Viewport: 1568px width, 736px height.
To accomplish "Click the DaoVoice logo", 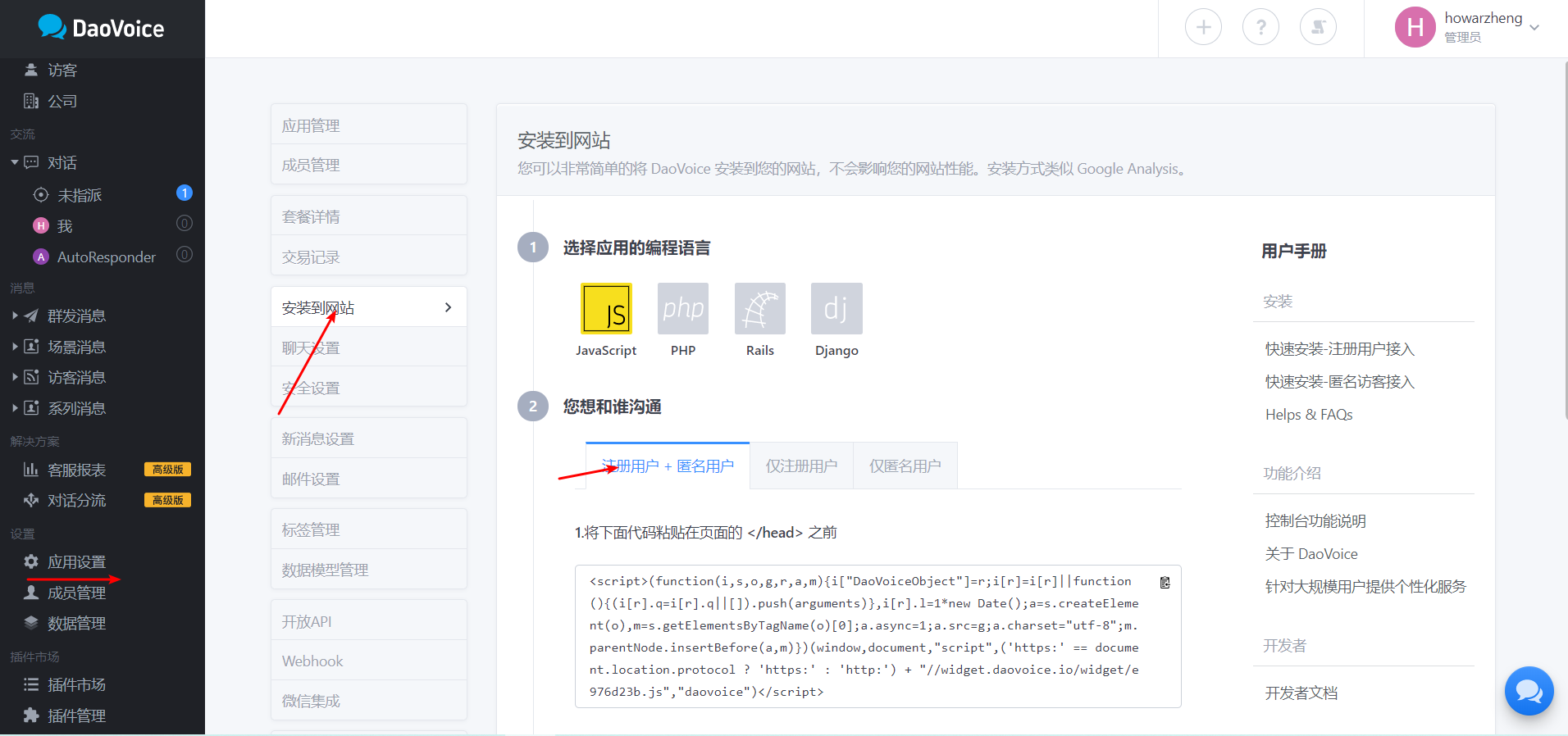I will pos(101,28).
